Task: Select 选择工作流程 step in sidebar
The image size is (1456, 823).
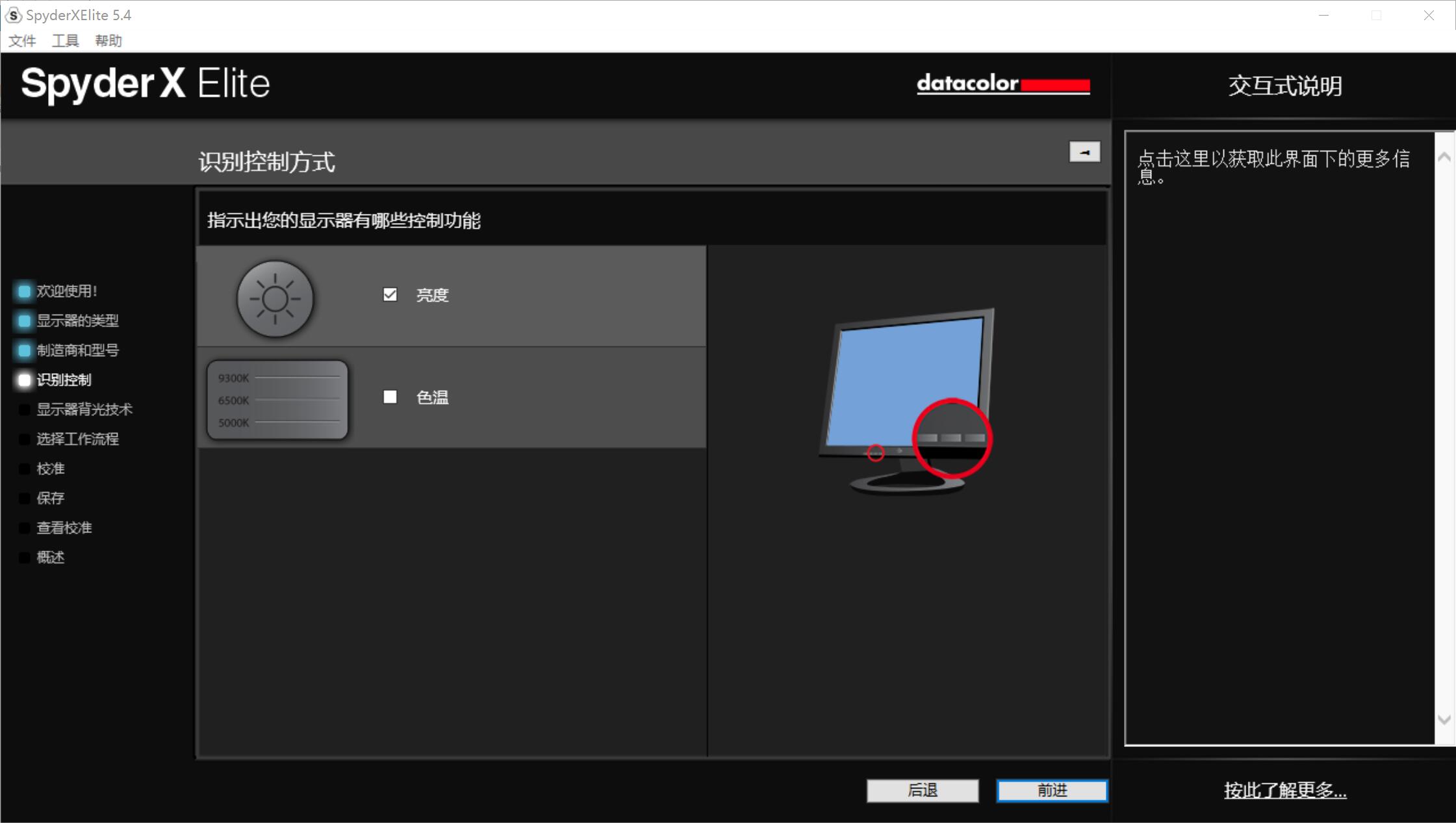Action: [x=77, y=439]
